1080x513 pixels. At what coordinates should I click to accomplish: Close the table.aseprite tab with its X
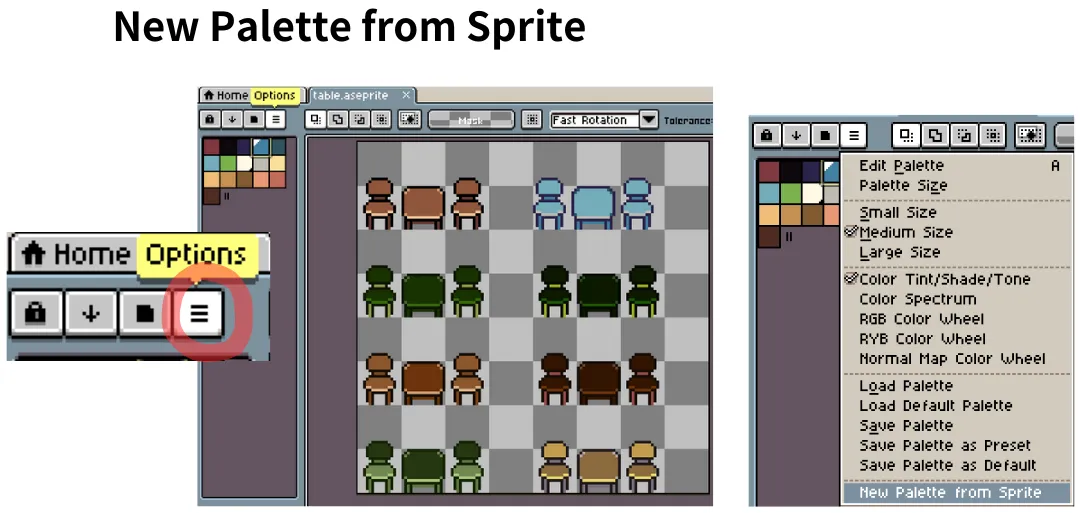click(406, 95)
